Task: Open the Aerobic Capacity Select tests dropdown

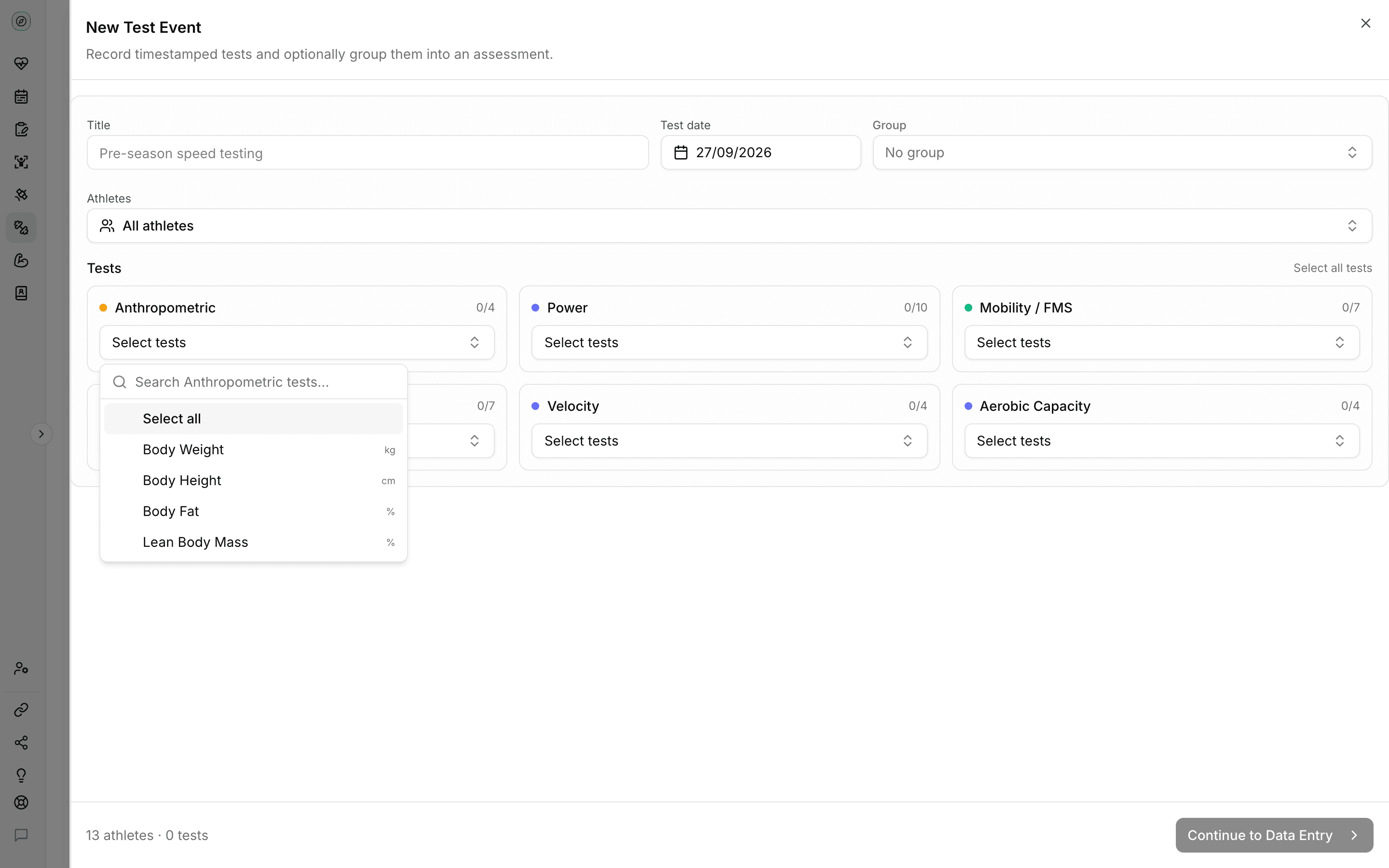Action: tap(1162, 441)
